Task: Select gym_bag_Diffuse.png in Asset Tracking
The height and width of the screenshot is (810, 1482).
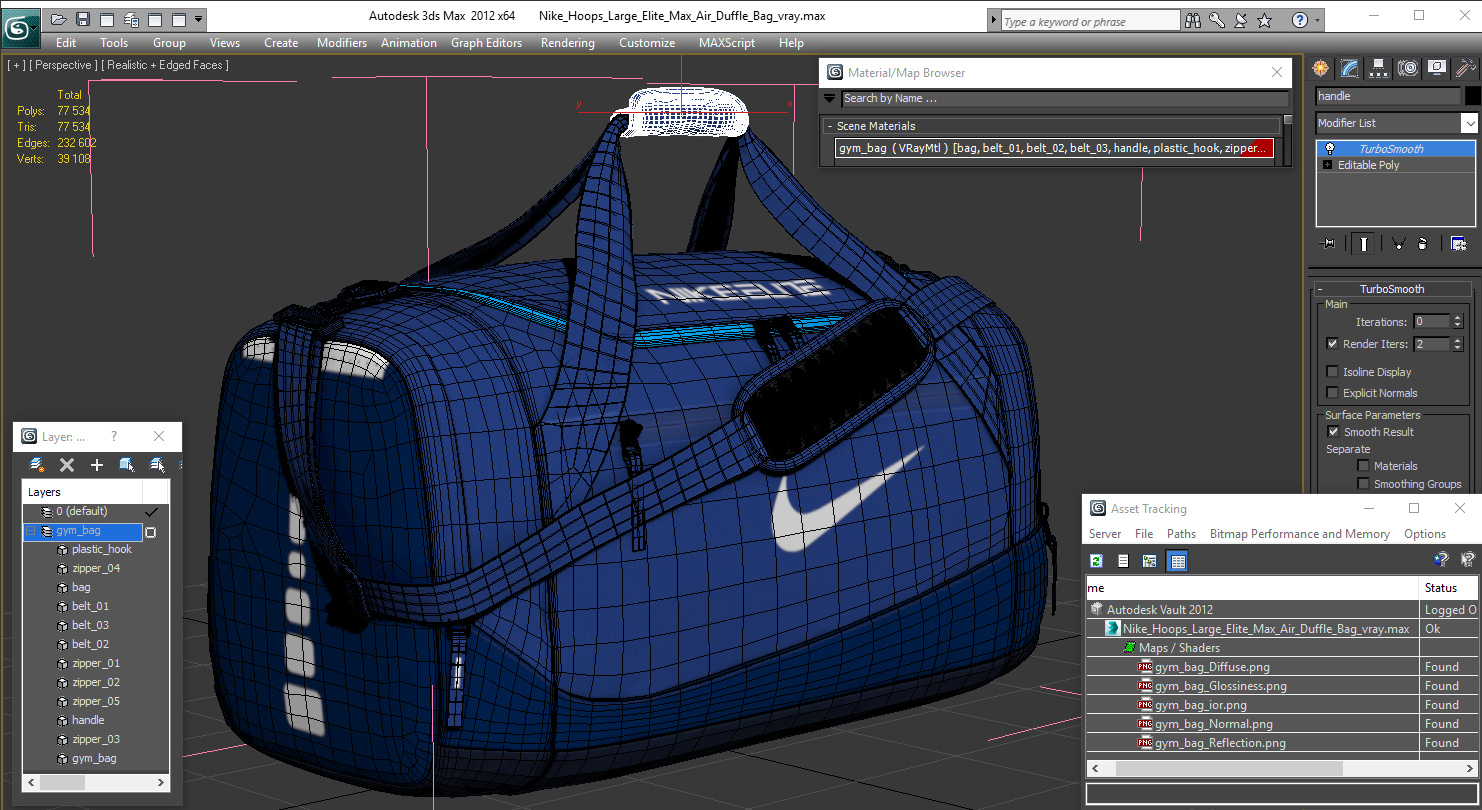Action: point(1212,667)
